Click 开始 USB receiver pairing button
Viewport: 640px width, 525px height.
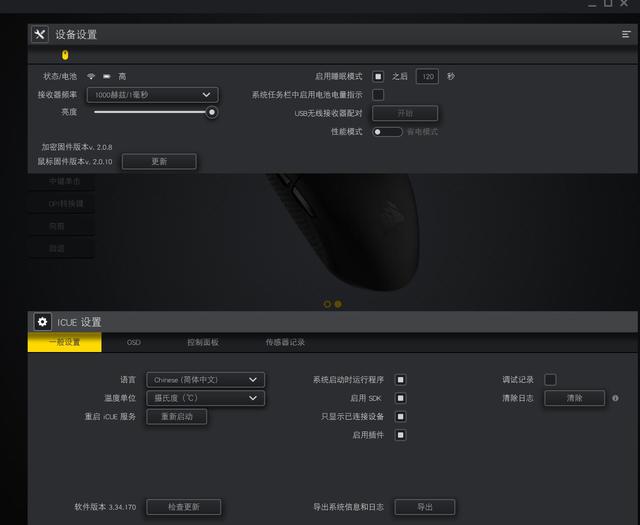point(405,113)
